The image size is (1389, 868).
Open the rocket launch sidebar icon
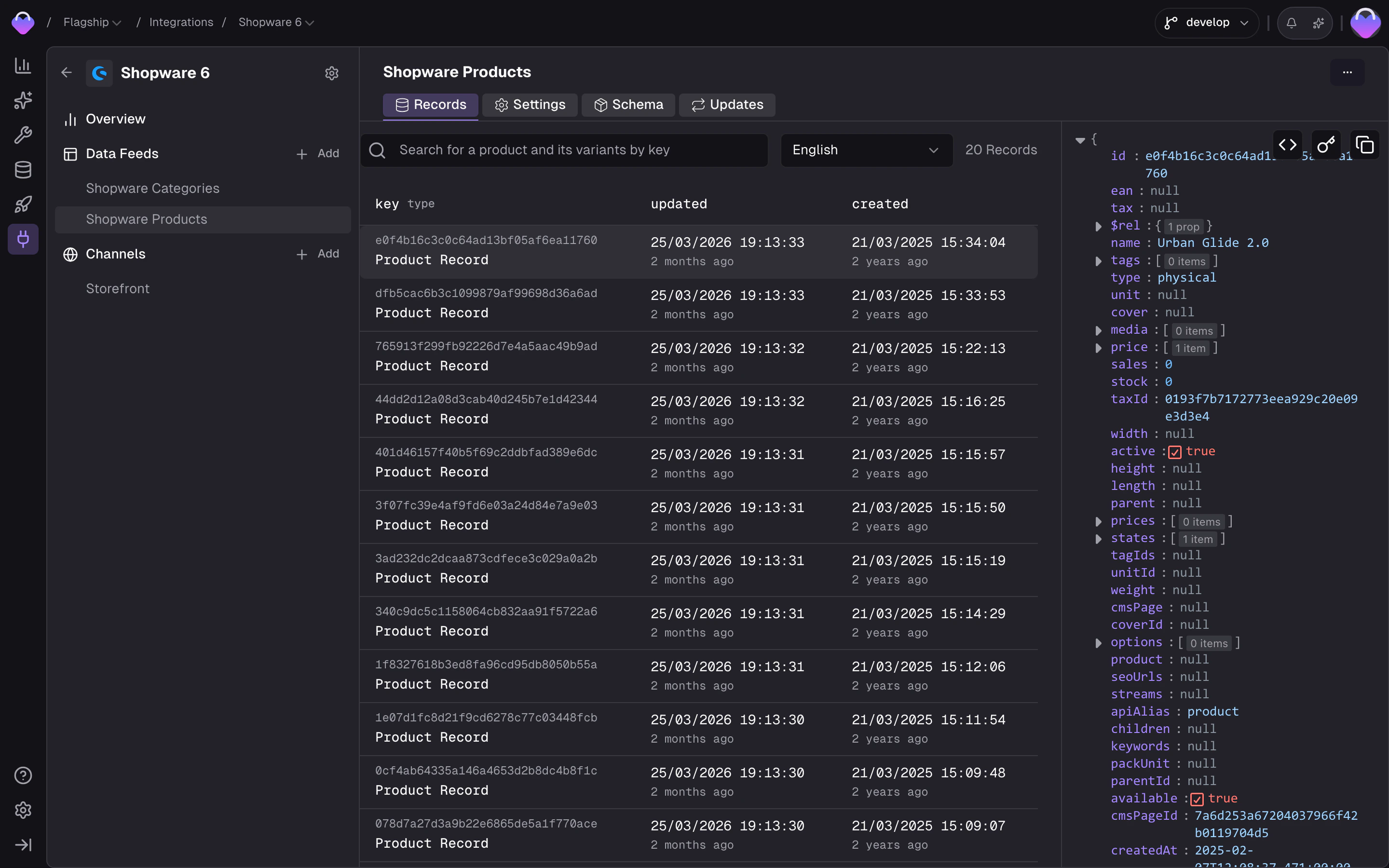[23, 204]
